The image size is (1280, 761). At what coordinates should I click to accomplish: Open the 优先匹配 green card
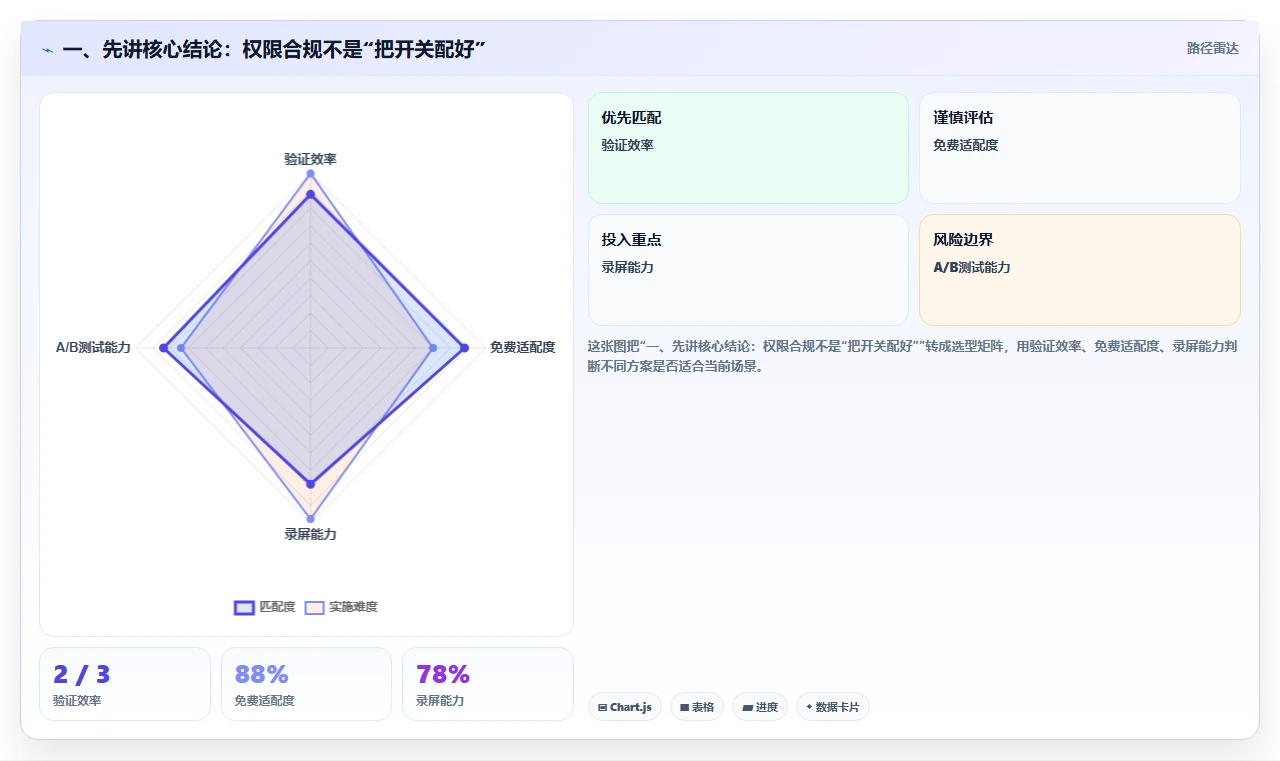(748, 148)
